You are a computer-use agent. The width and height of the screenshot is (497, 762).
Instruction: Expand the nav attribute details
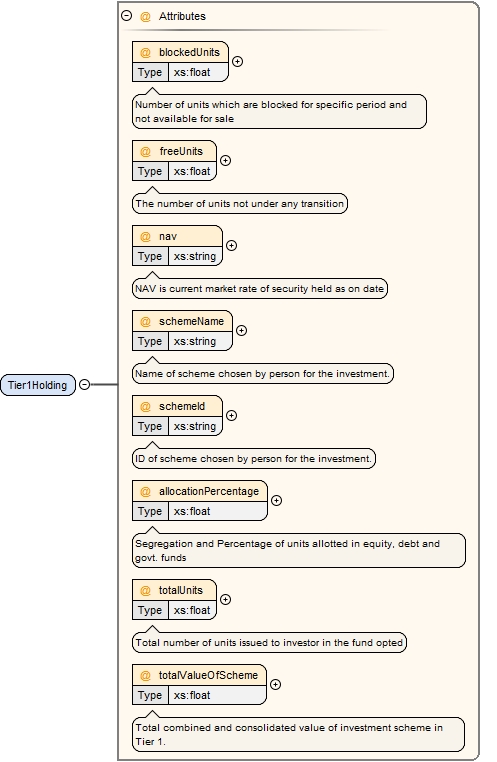click(232, 246)
